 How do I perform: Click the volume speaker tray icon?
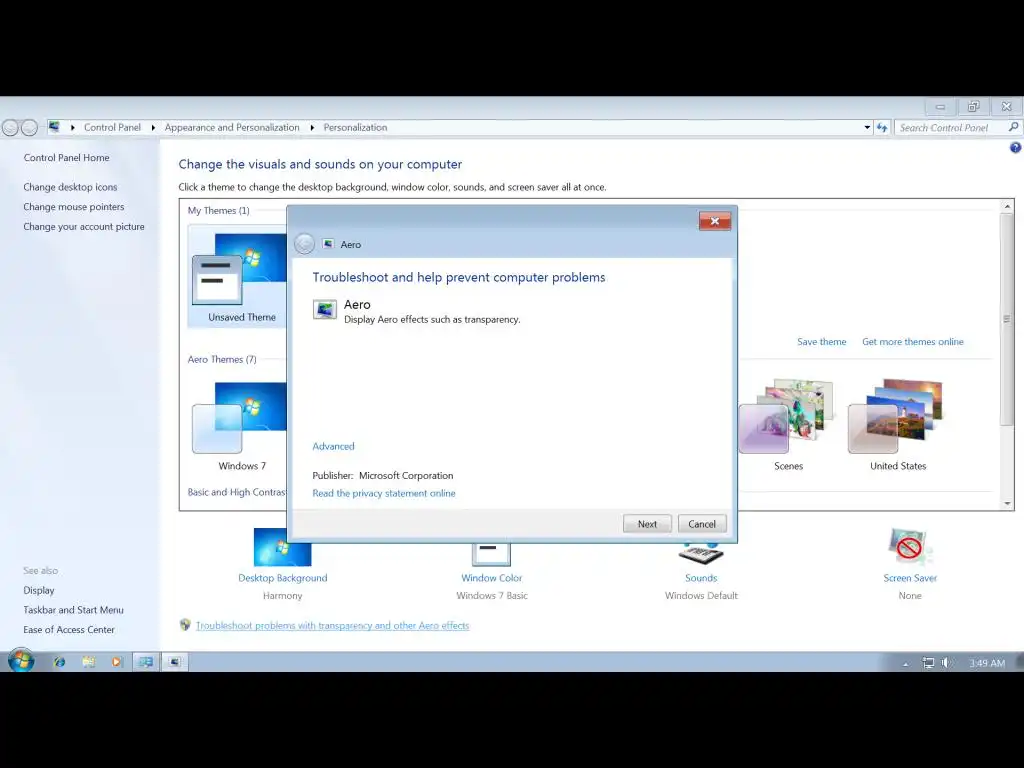coord(946,663)
